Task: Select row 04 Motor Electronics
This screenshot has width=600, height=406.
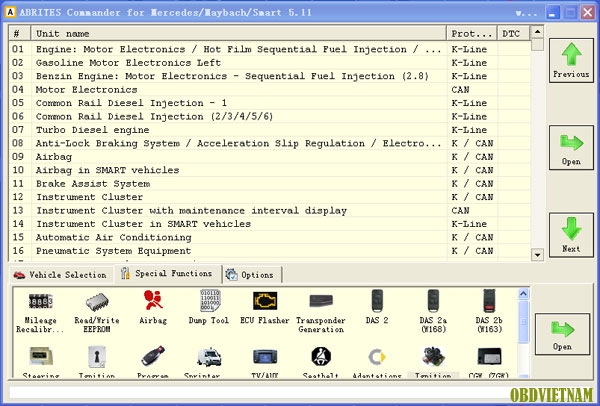Action: pyautogui.click(x=270, y=90)
